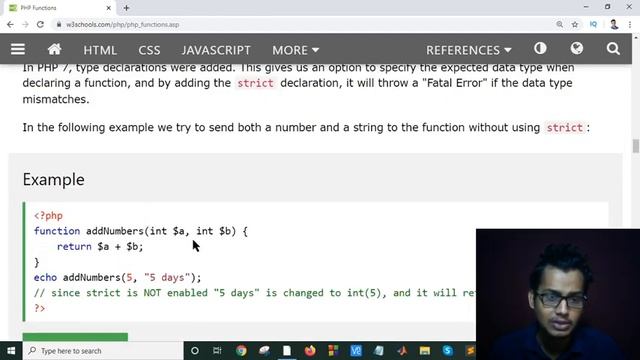Toggle the dark contrast theme icon

pyautogui.click(x=540, y=49)
